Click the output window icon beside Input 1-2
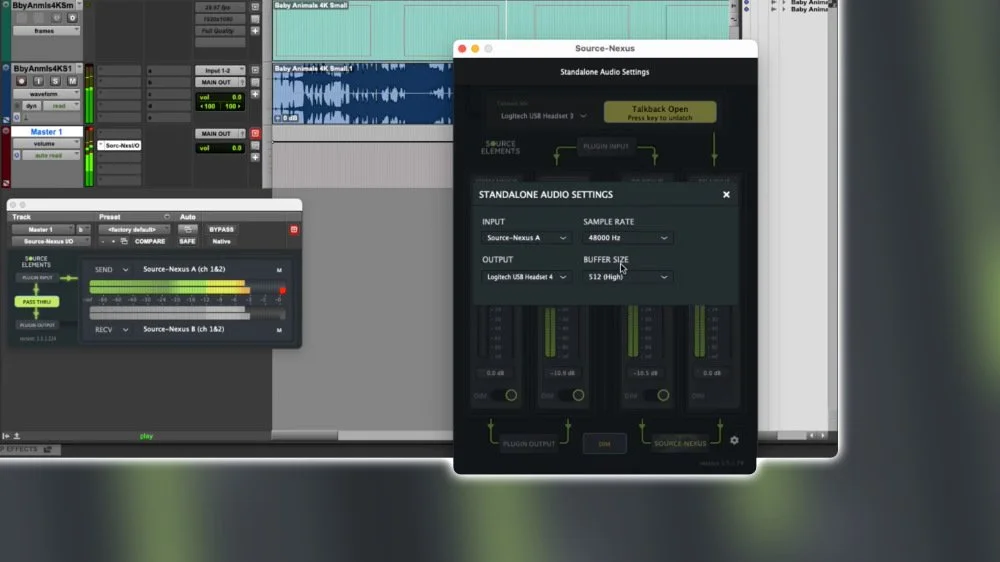 pos(255,70)
